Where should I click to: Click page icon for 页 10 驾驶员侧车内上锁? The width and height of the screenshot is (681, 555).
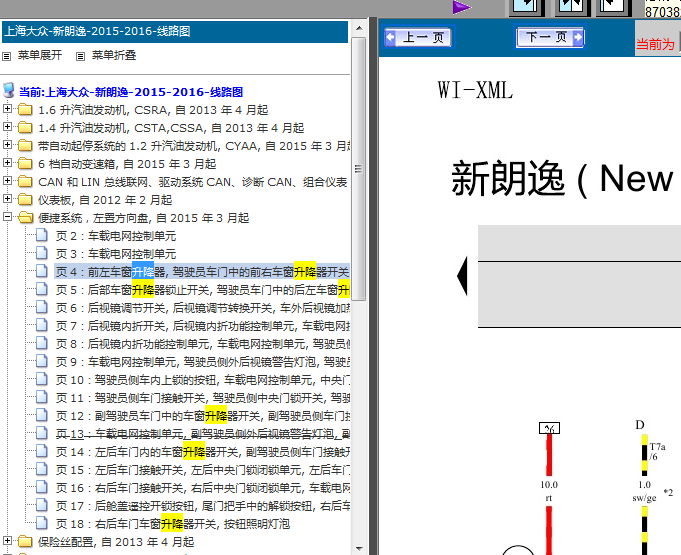tap(42, 380)
